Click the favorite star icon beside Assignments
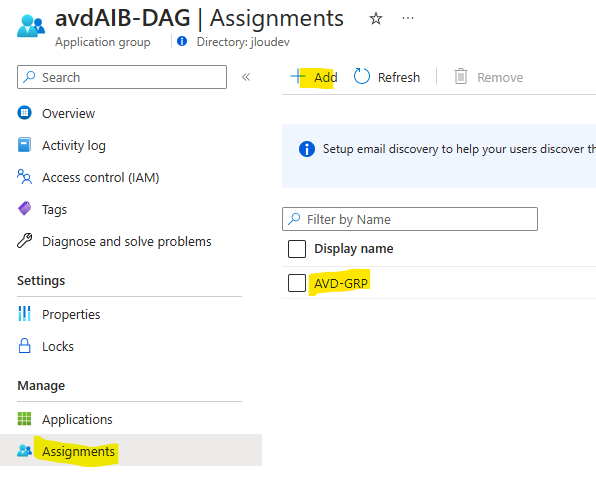 pos(376,18)
